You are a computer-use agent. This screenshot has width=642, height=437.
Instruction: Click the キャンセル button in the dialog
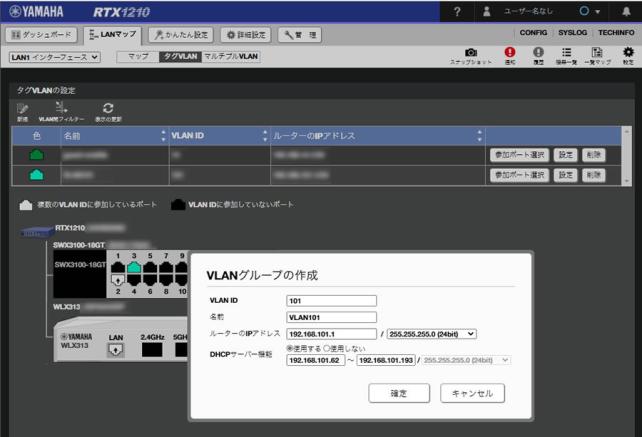pyautogui.click(x=472, y=393)
